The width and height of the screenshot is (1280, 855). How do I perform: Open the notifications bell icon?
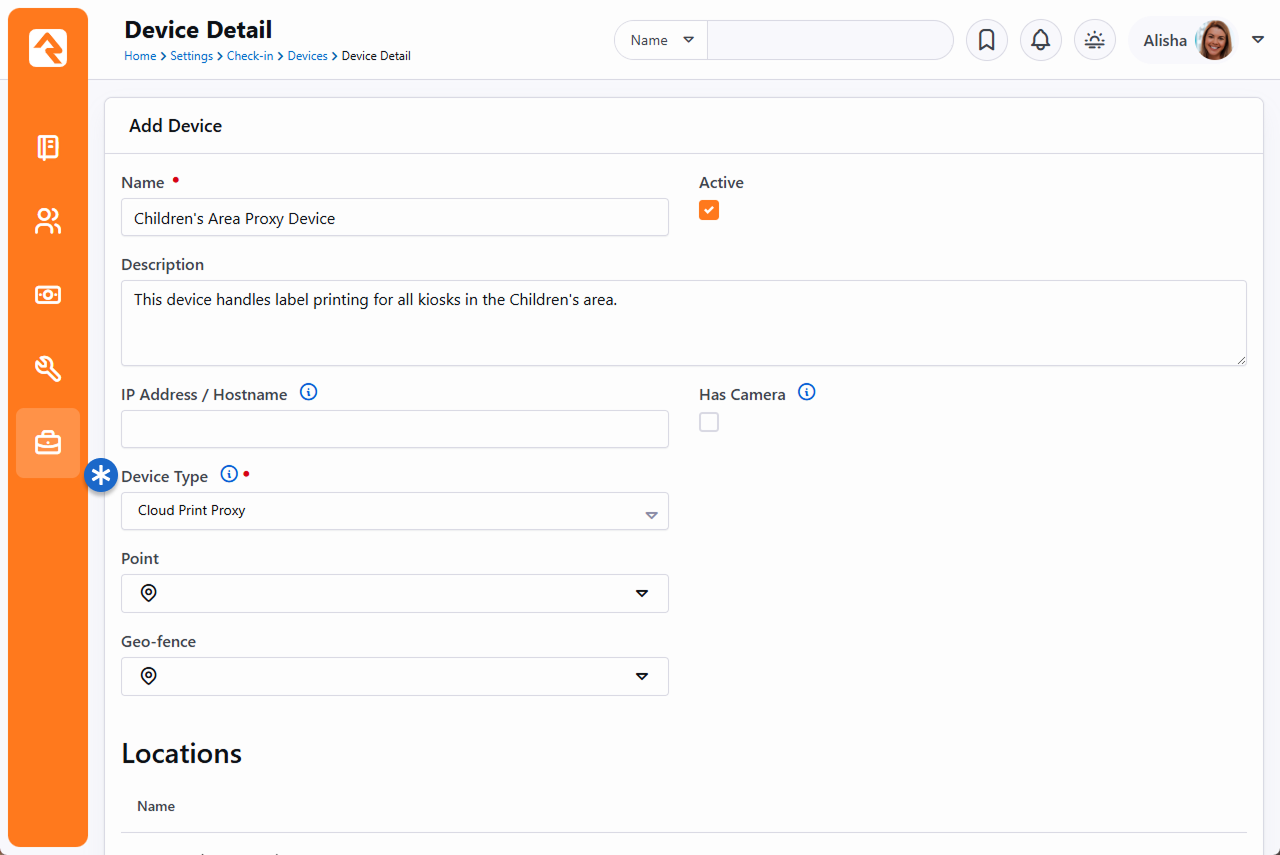tap(1040, 40)
